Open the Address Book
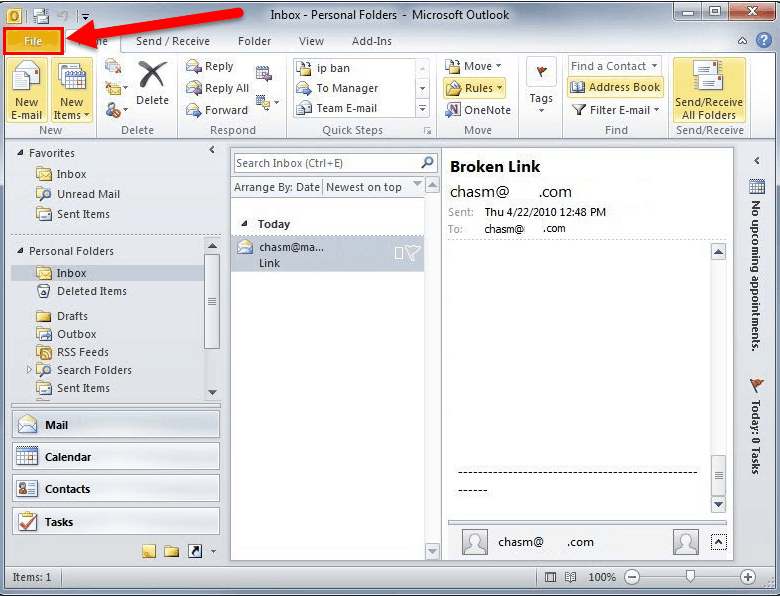 pos(615,87)
